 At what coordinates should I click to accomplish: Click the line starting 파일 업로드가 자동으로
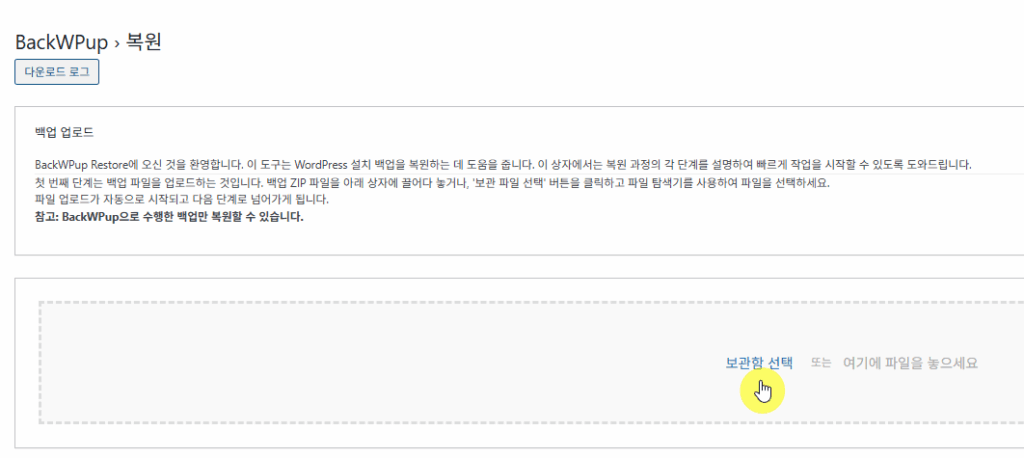pos(182,199)
